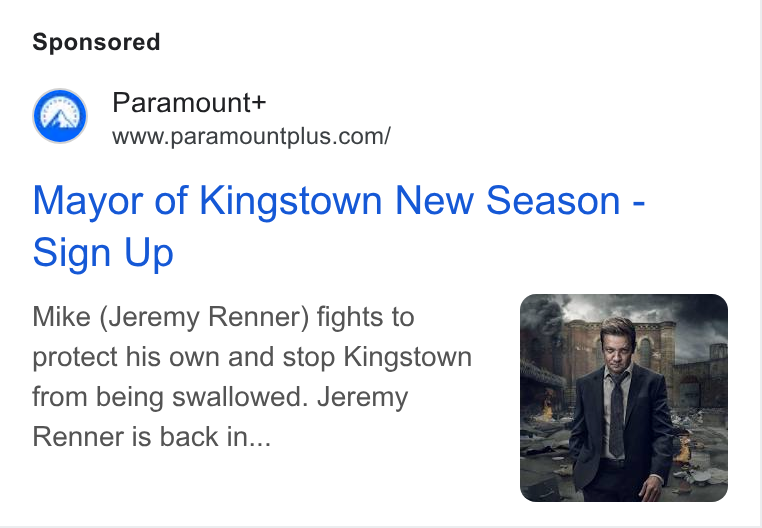Click the word "Mayor" in the headline

click(88, 201)
